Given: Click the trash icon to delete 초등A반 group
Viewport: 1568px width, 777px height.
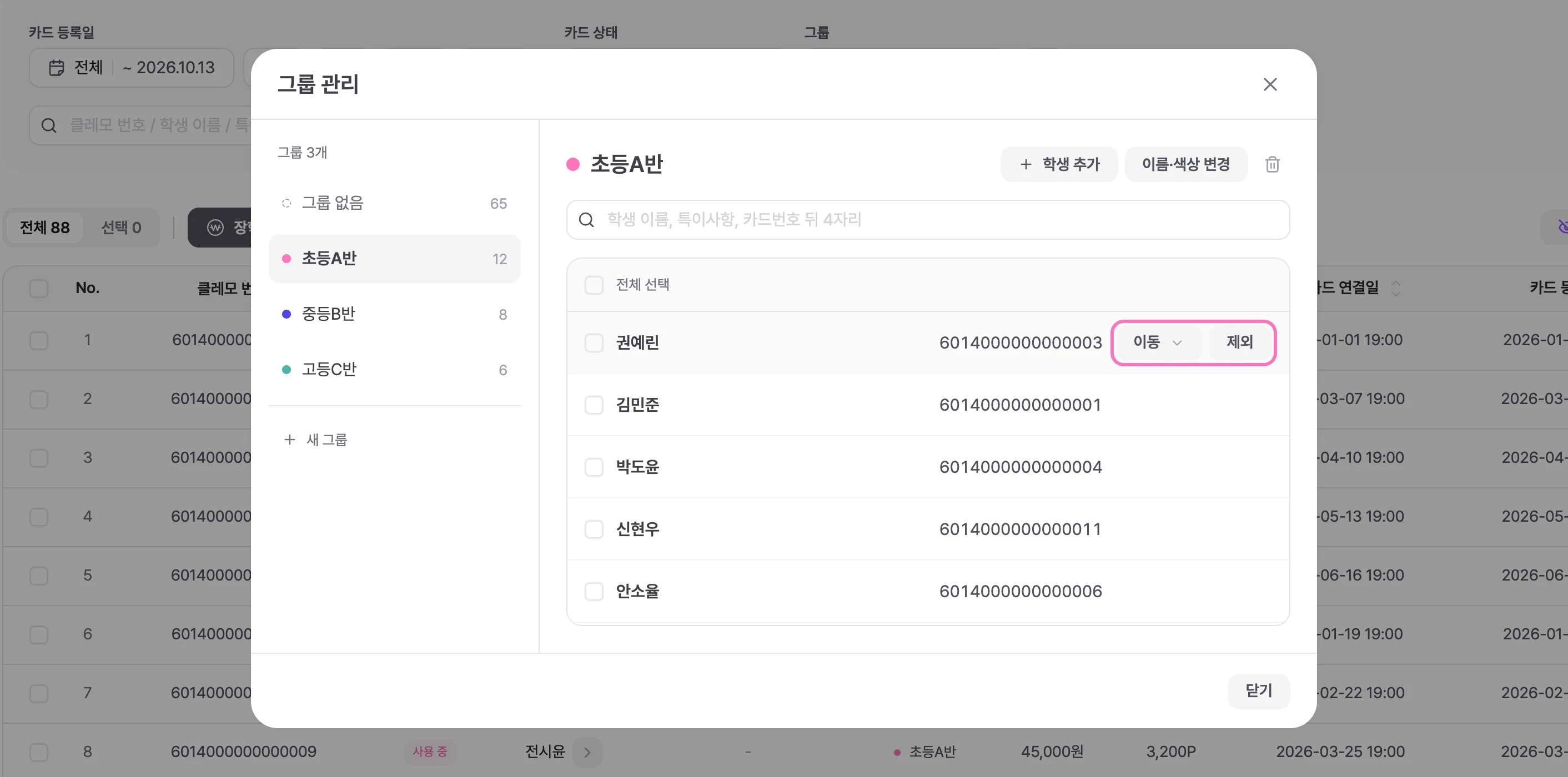Looking at the screenshot, I should tap(1272, 164).
